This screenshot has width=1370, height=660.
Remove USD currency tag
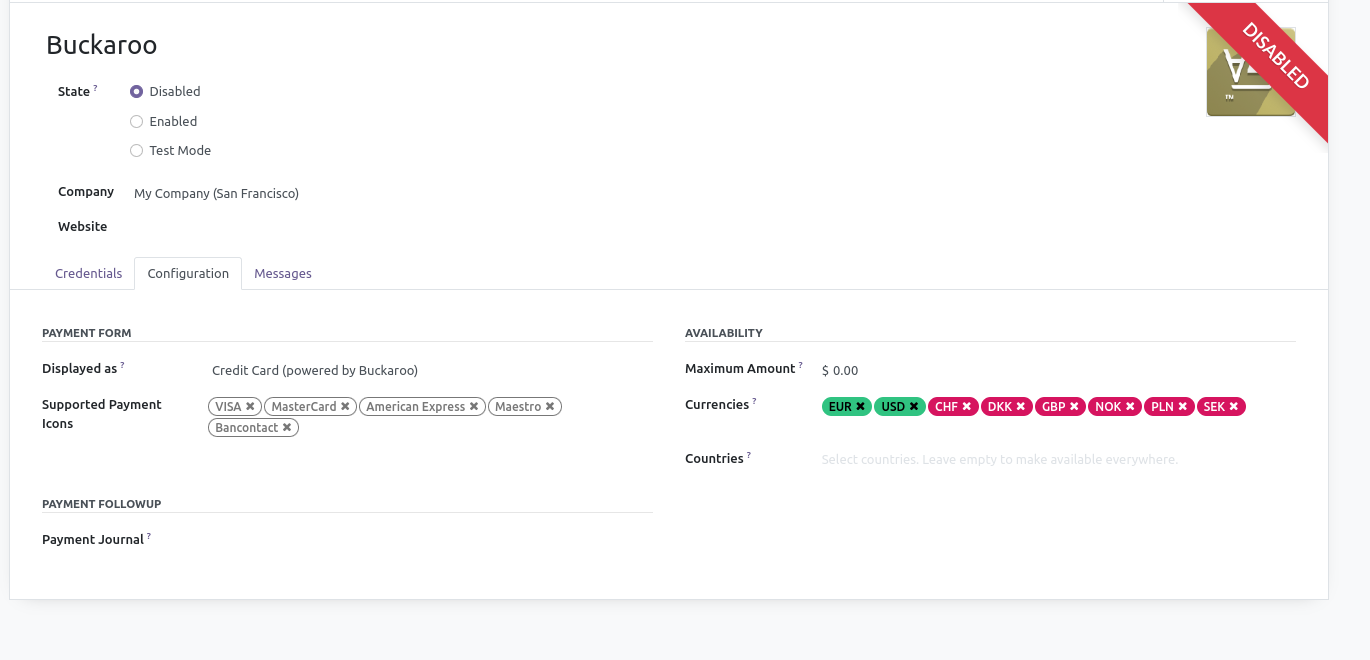tap(914, 406)
